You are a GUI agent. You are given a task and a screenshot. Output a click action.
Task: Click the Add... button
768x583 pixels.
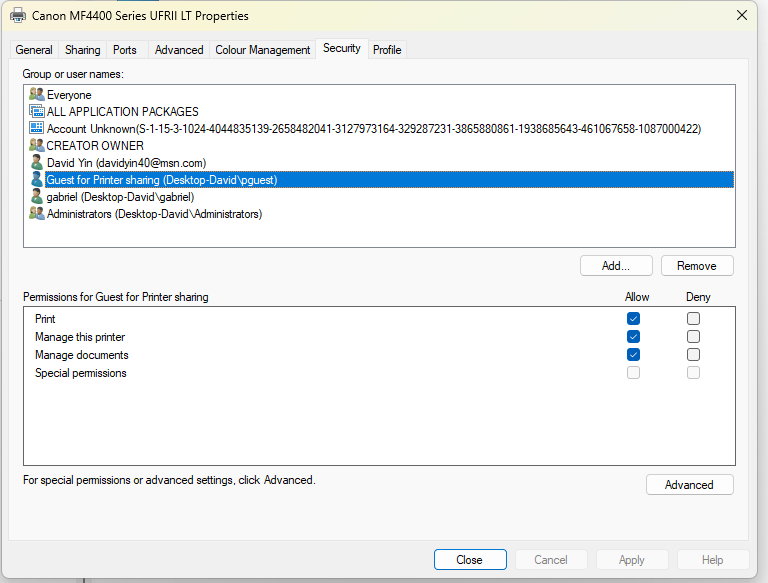point(616,266)
